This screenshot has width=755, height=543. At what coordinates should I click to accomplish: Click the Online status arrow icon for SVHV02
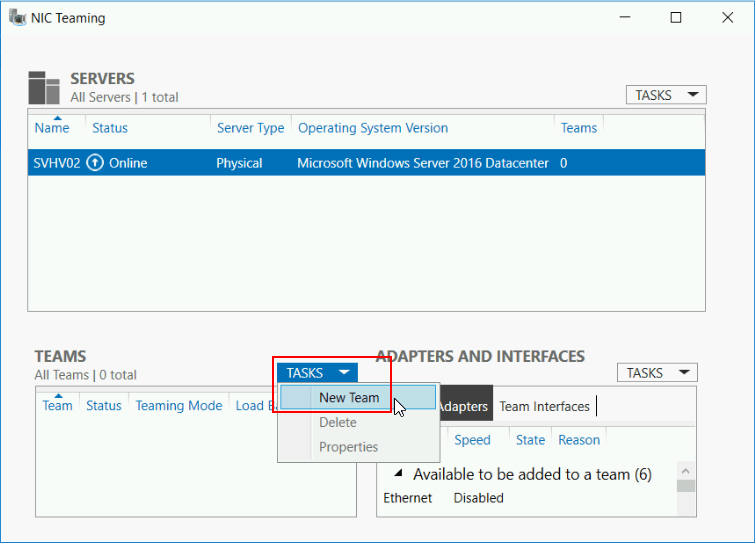[x=95, y=163]
